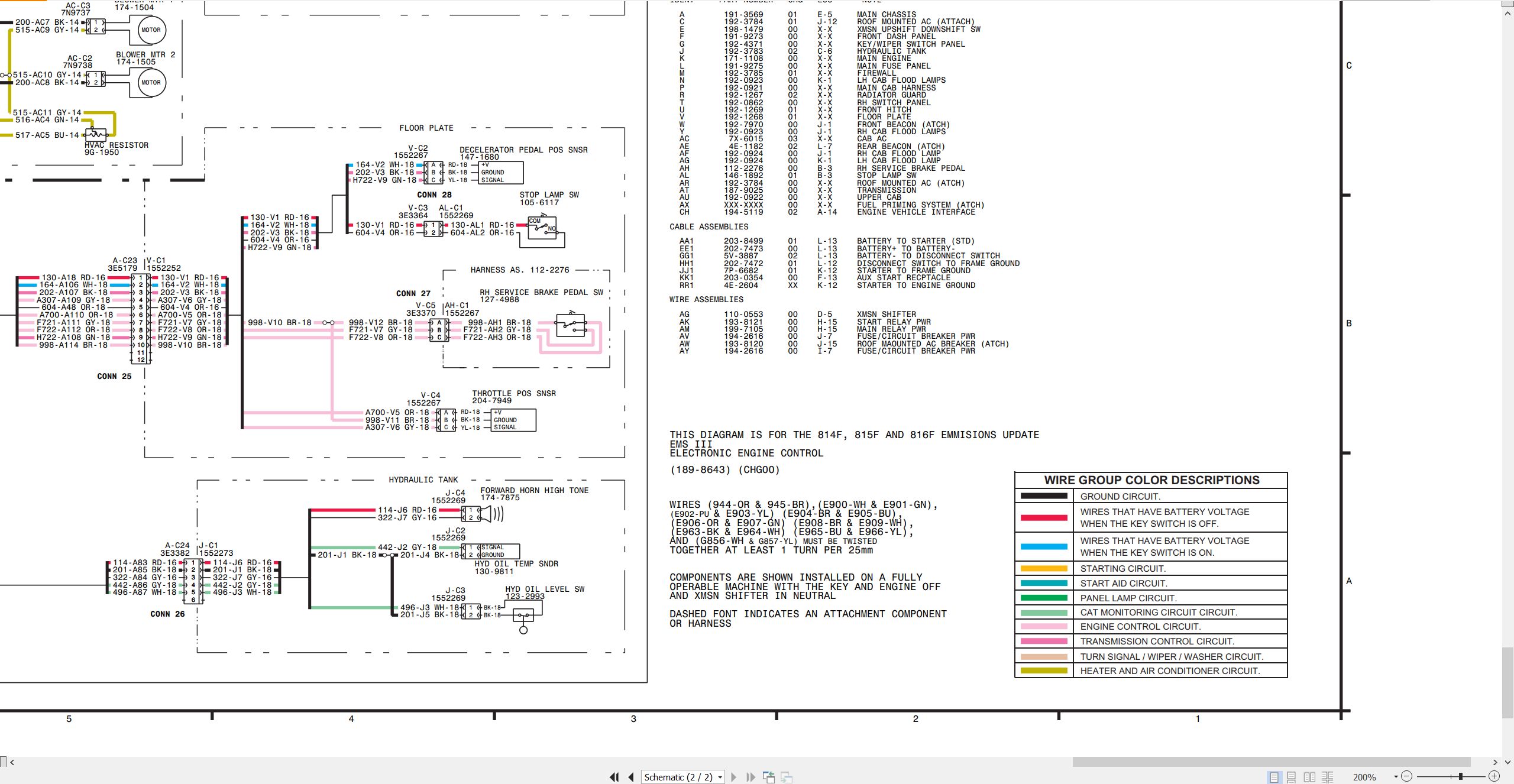The height and width of the screenshot is (784, 1514).
Task: Click the vertical scrollbar down arrow
Action: click(1507, 762)
